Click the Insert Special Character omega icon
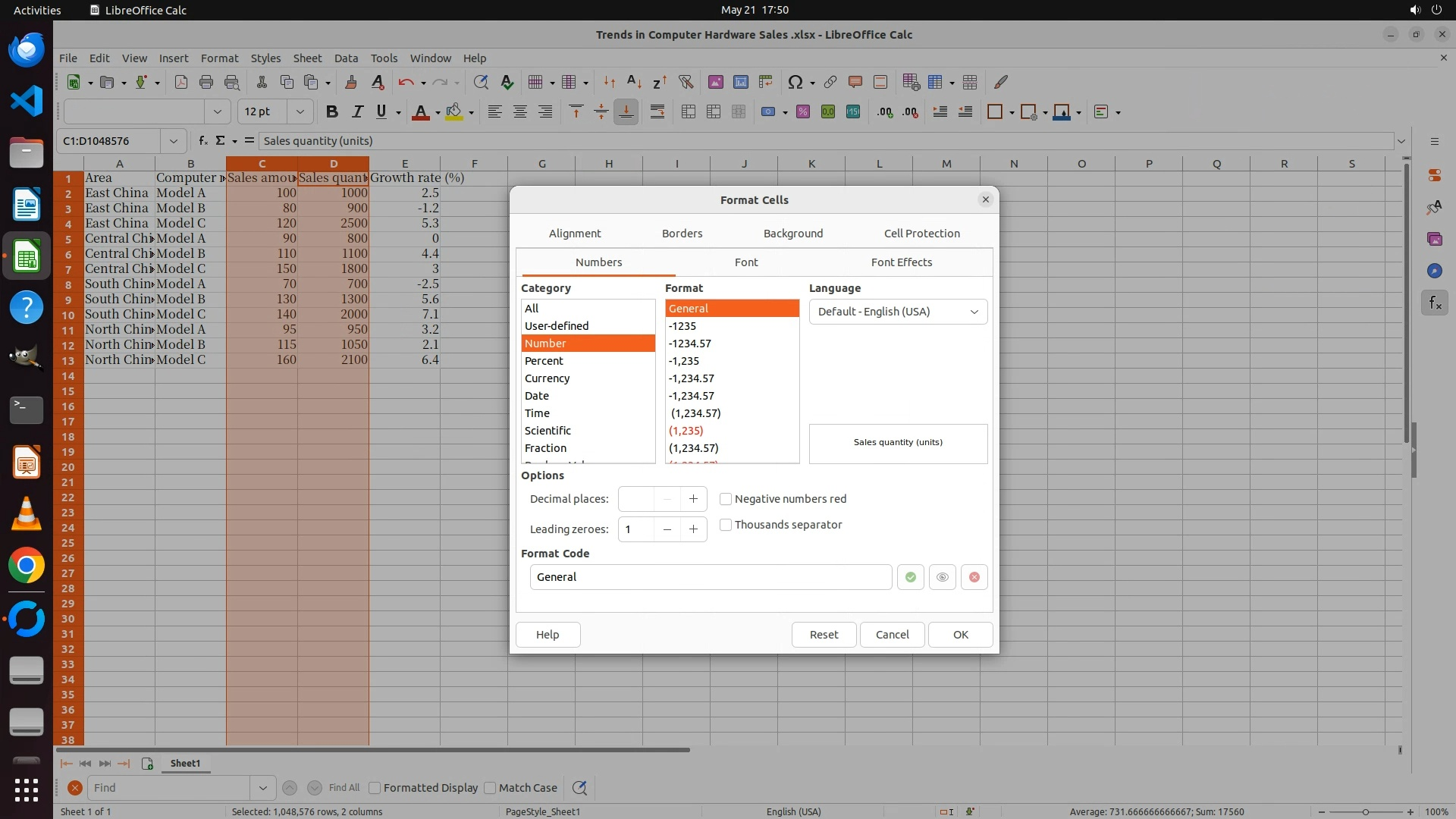This screenshot has height=819, width=1456. pos(795,82)
